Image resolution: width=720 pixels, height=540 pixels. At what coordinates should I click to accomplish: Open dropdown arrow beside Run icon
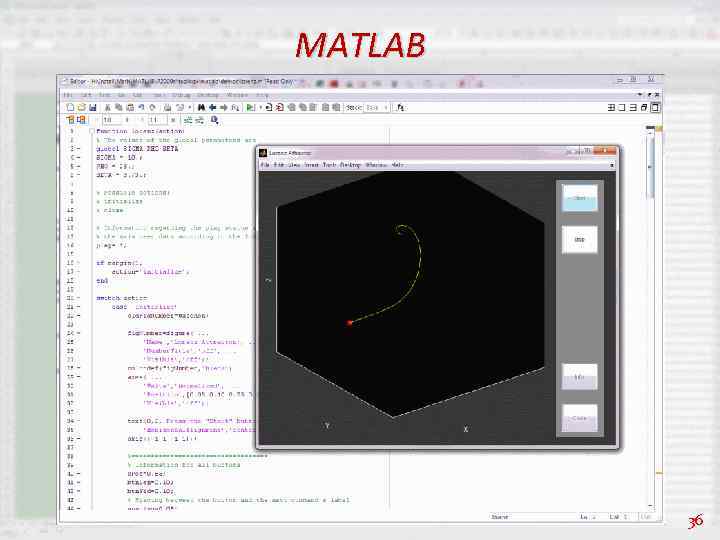coord(260,107)
